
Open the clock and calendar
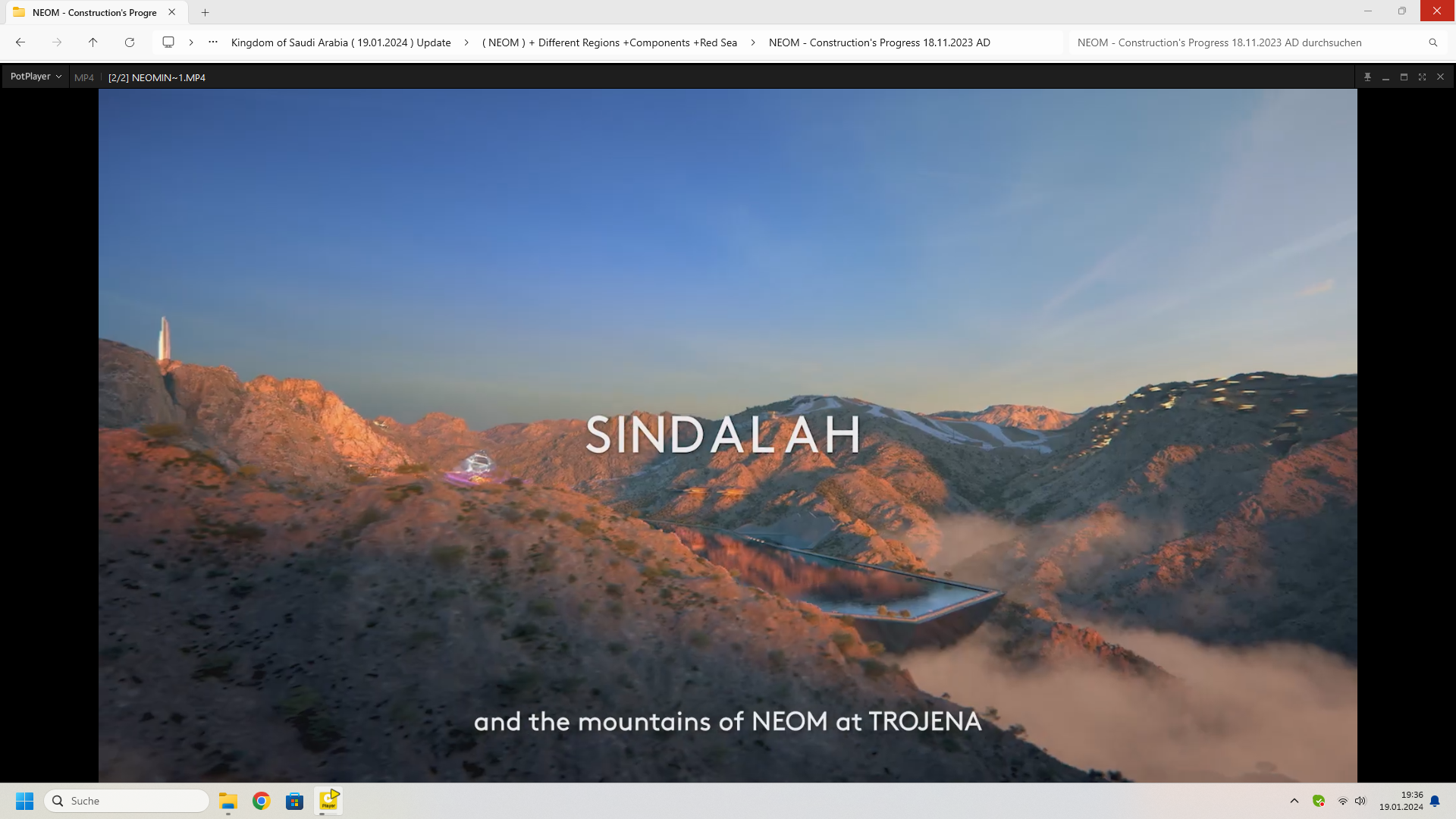coord(1401,801)
